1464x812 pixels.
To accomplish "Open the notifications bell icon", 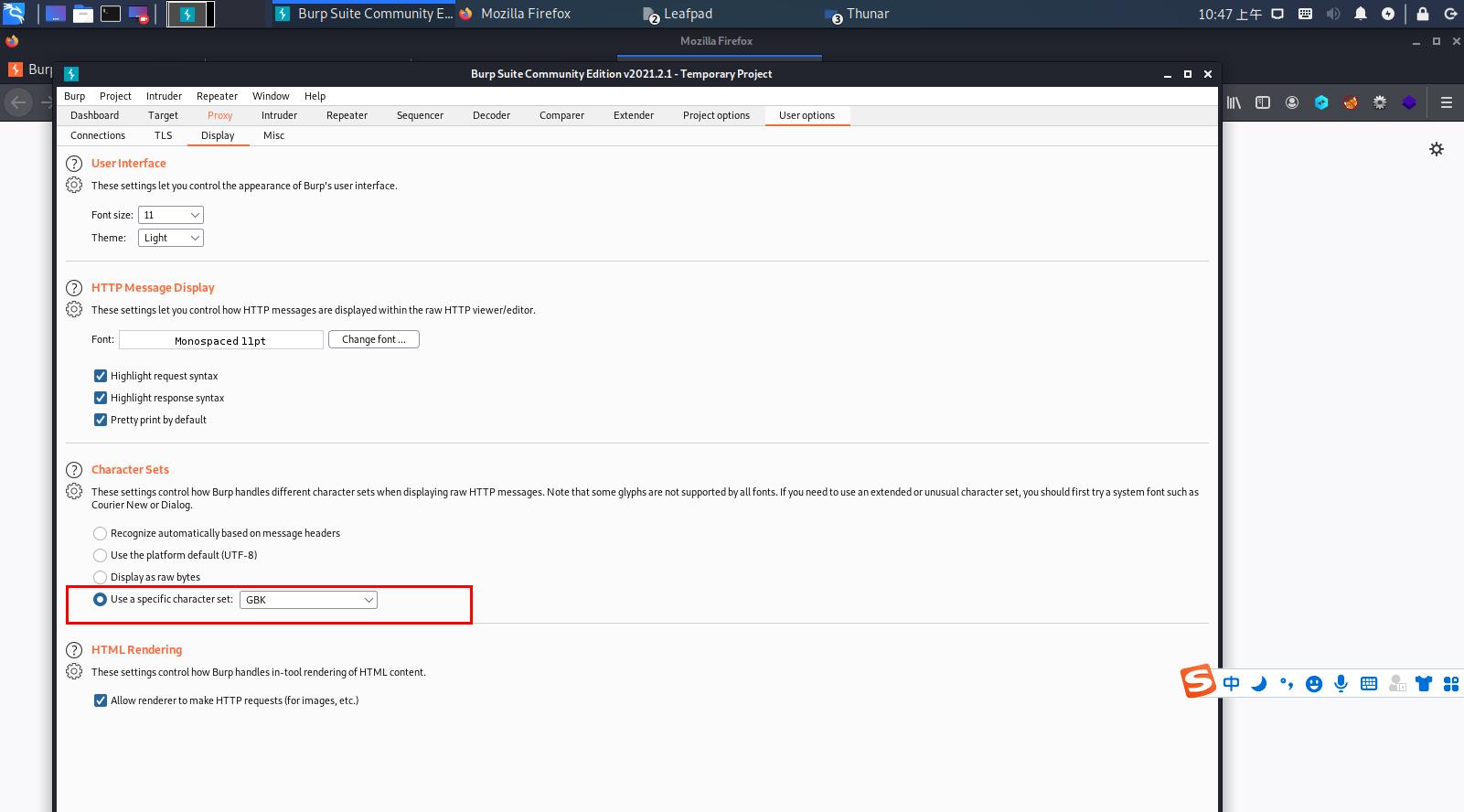I will tap(1361, 14).
